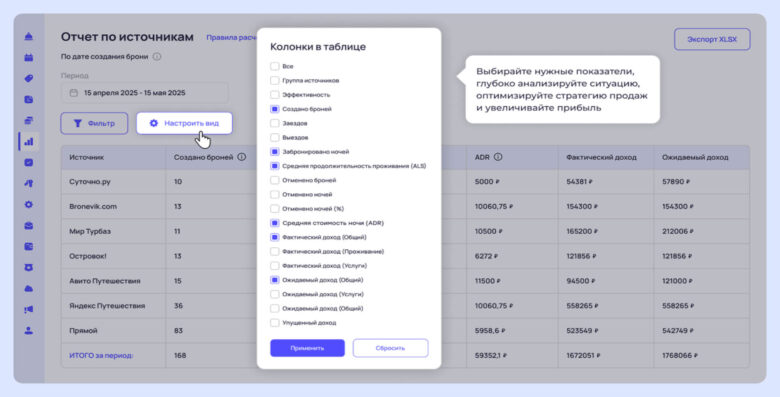Check Ожидаемый доход (Услуги) checkbox

pos(275,294)
